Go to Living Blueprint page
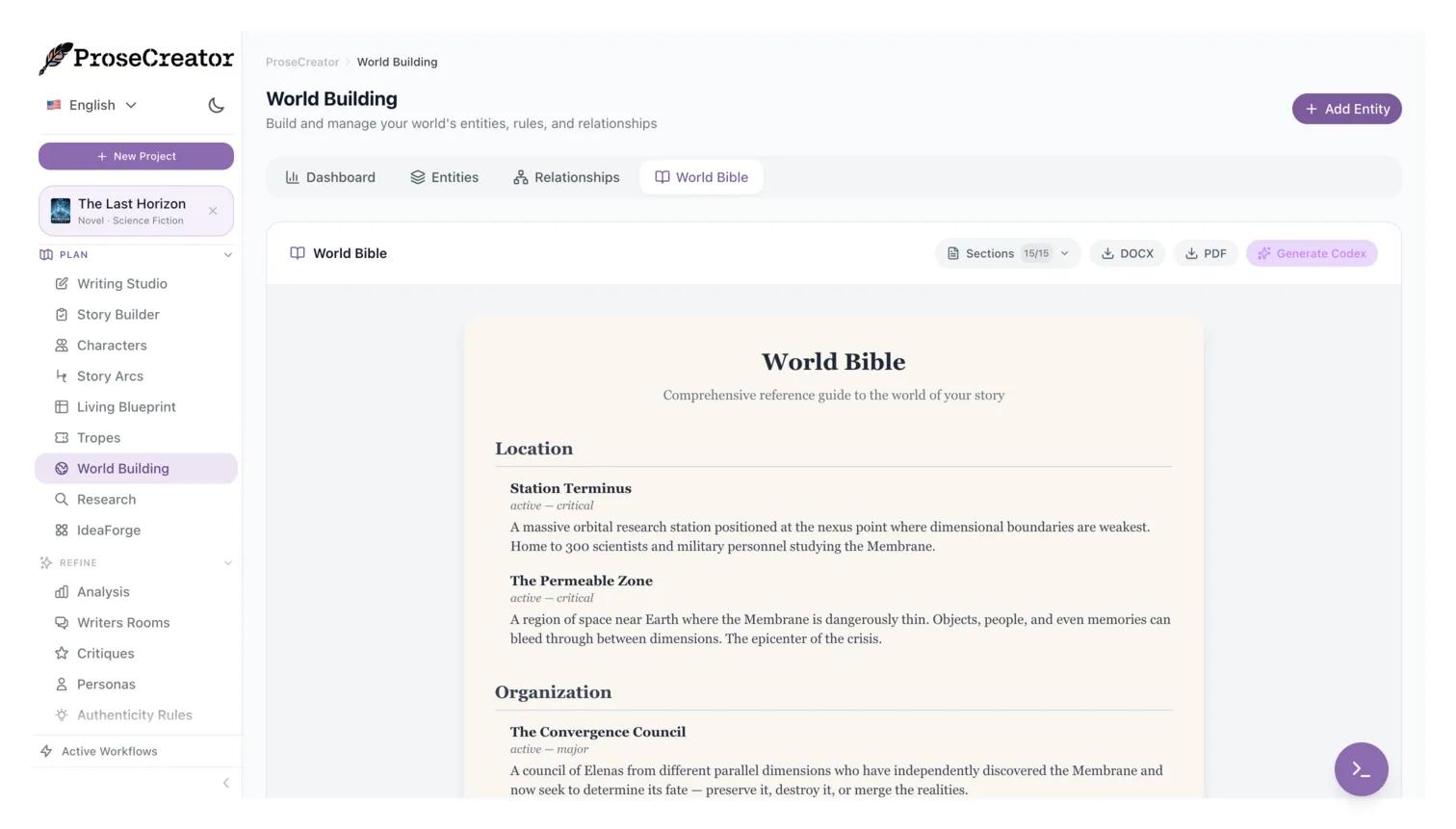The height and width of the screenshot is (829, 1456). point(126,406)
